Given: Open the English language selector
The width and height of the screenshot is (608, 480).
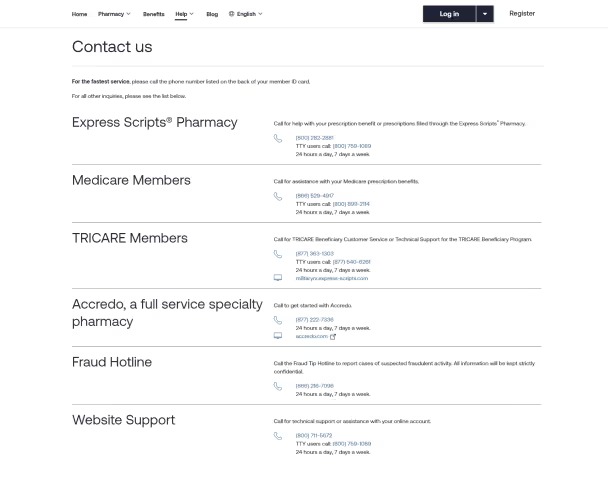Looking at the screenshot, I should (x=248, y=14).
